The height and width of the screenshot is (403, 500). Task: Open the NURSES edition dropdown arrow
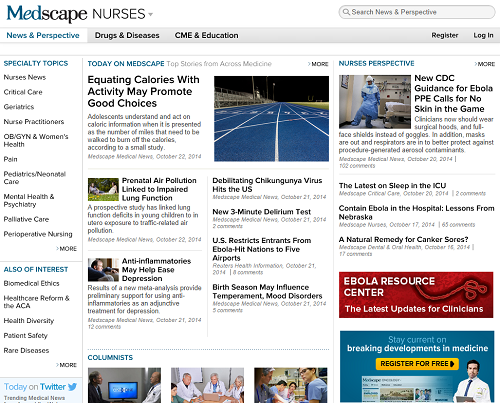[151, 14]
